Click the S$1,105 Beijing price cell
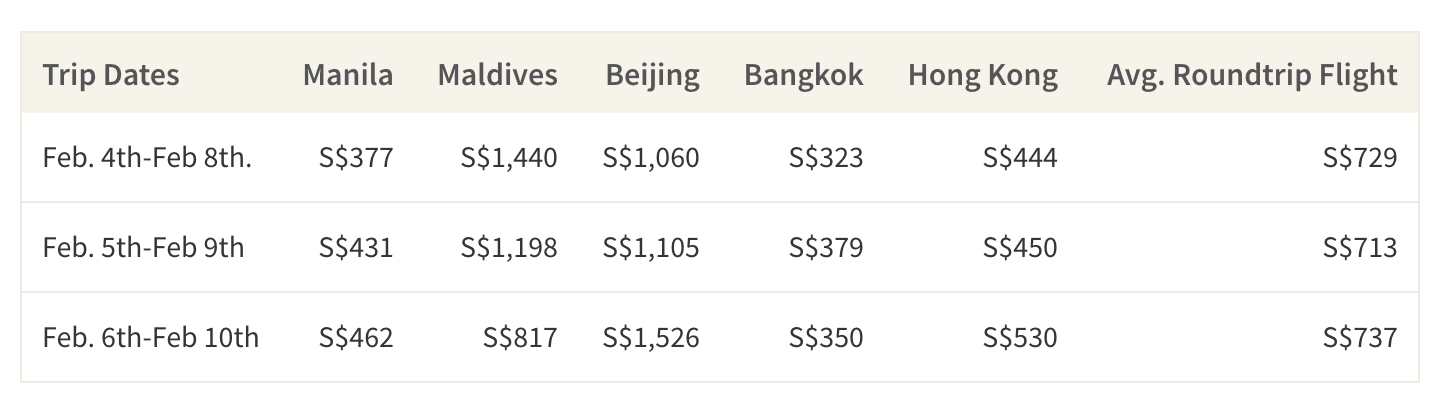The width and height of the screenshot is (1450, 412). 651,247
